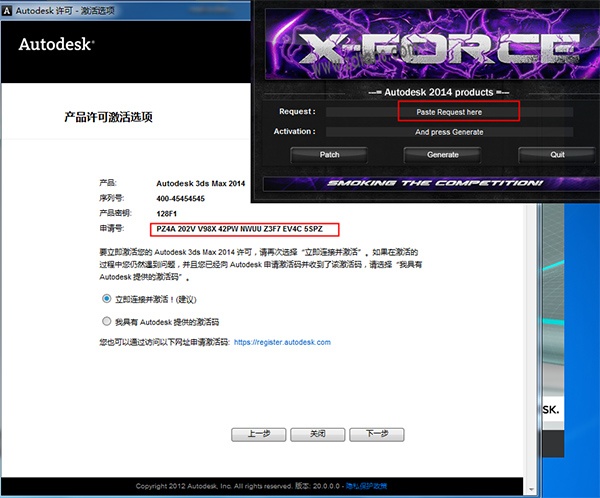Click the Activation field in X-Force
Screen dimensions: 600x498
pos(448,131)
